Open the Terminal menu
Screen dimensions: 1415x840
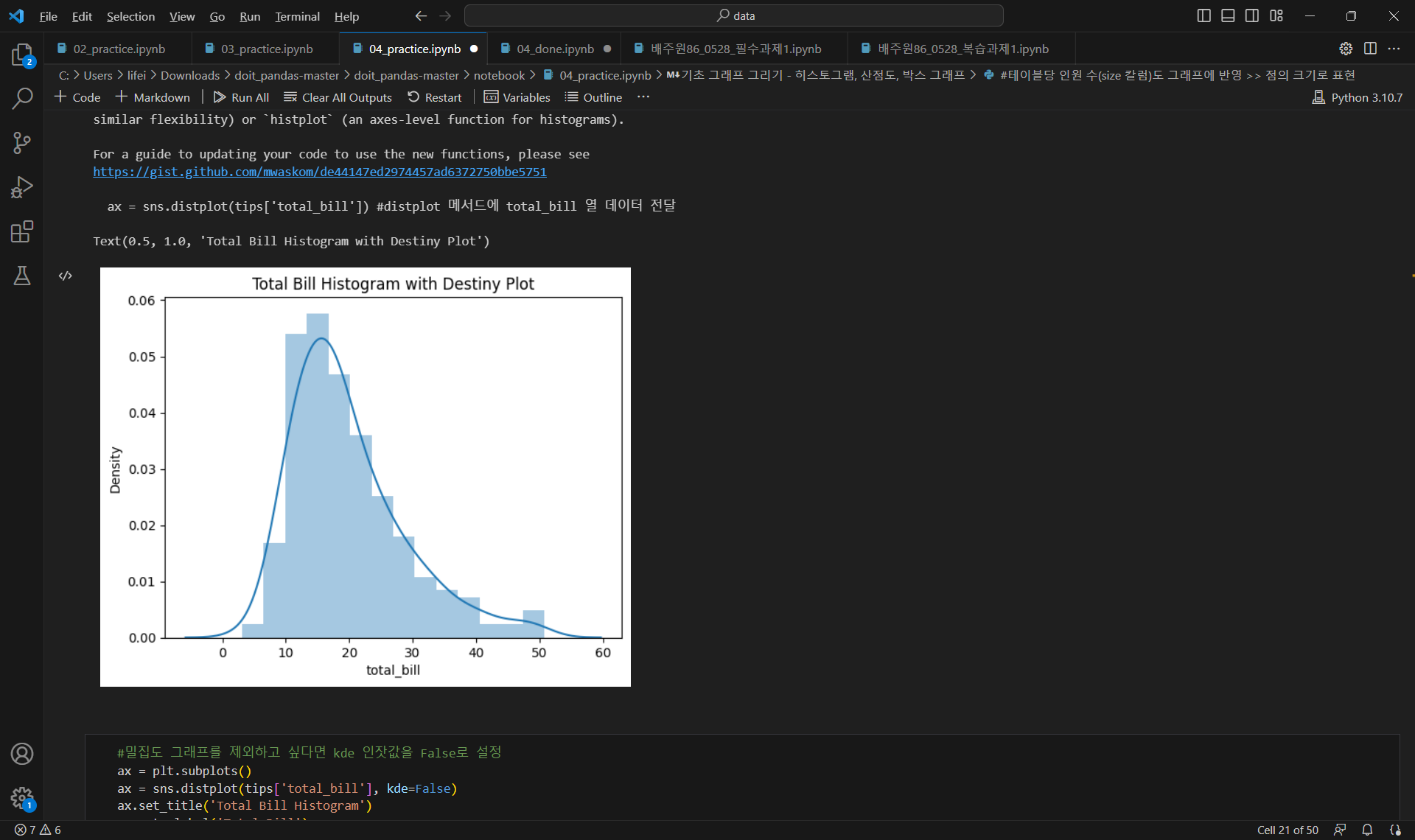pos(297,16)
